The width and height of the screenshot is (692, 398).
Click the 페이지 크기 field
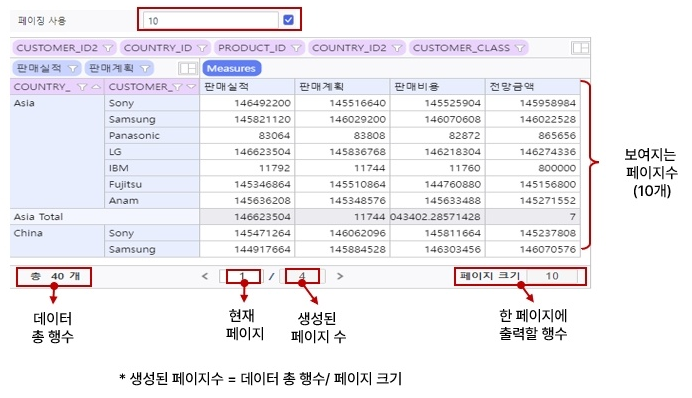click(552, 276)
